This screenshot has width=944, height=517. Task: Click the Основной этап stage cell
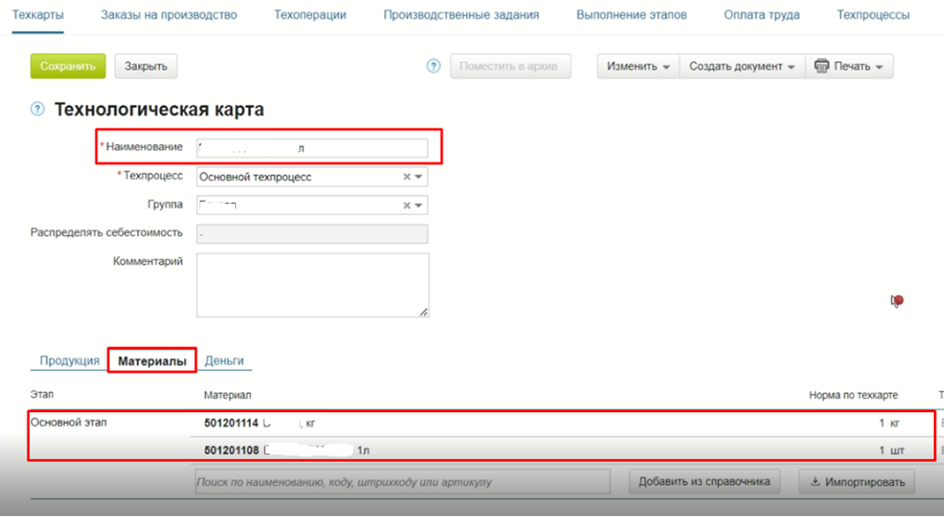69,423
